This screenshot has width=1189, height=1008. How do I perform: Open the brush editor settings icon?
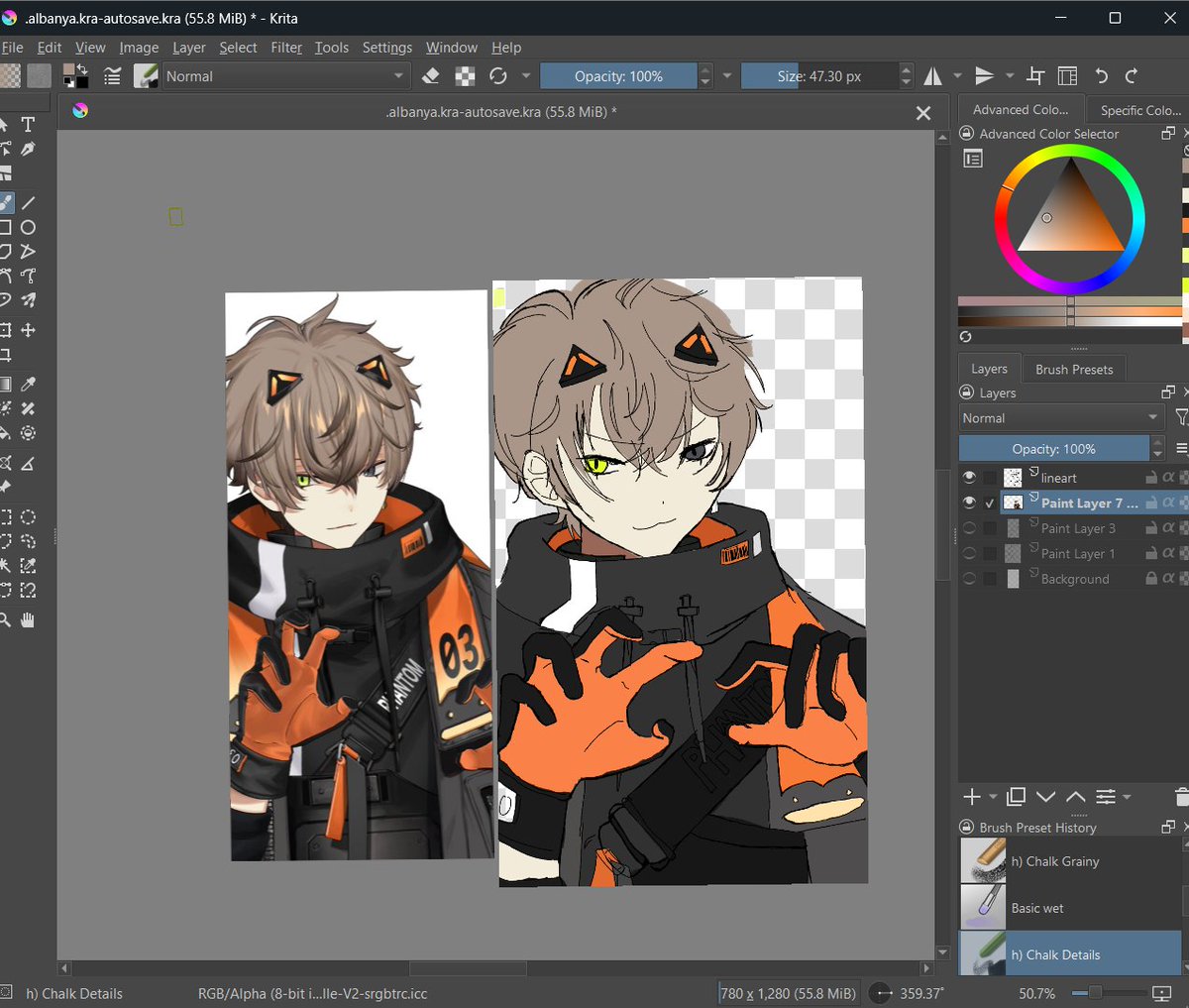pyautogui.click(x=113, y=76)
